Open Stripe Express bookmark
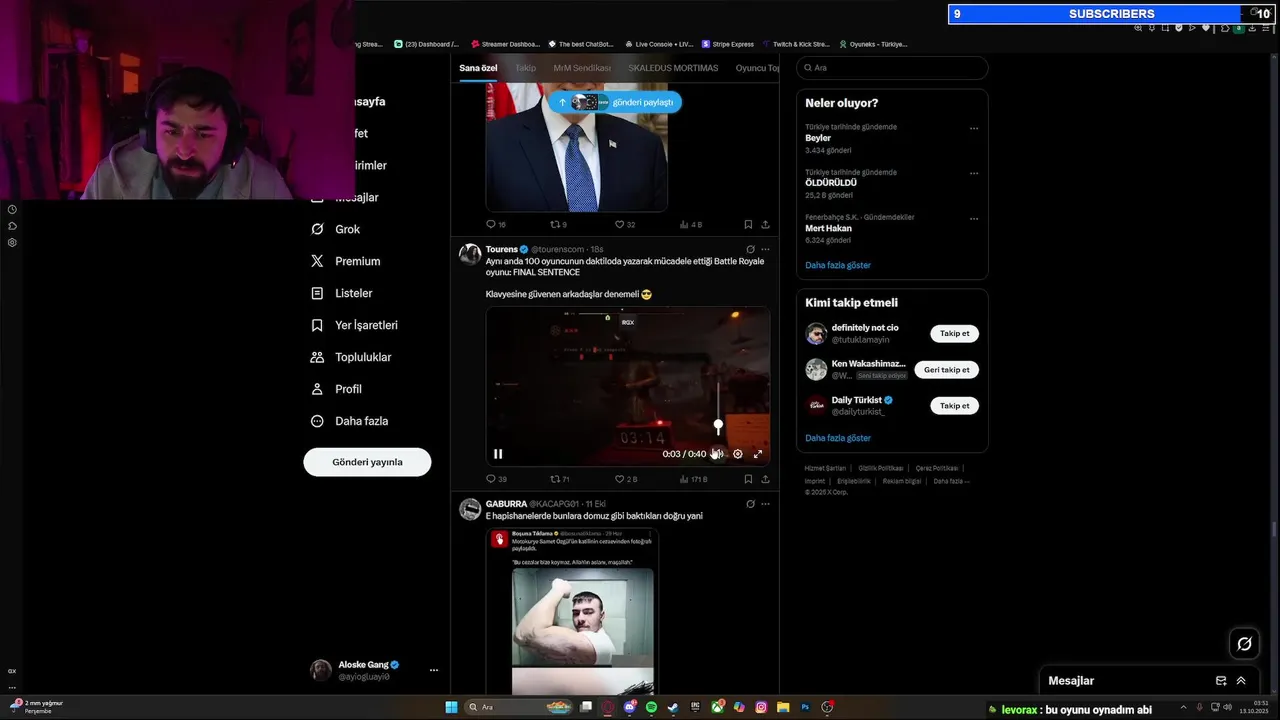The width and height of the screenshot is (1280, 720). pos(729,44)
